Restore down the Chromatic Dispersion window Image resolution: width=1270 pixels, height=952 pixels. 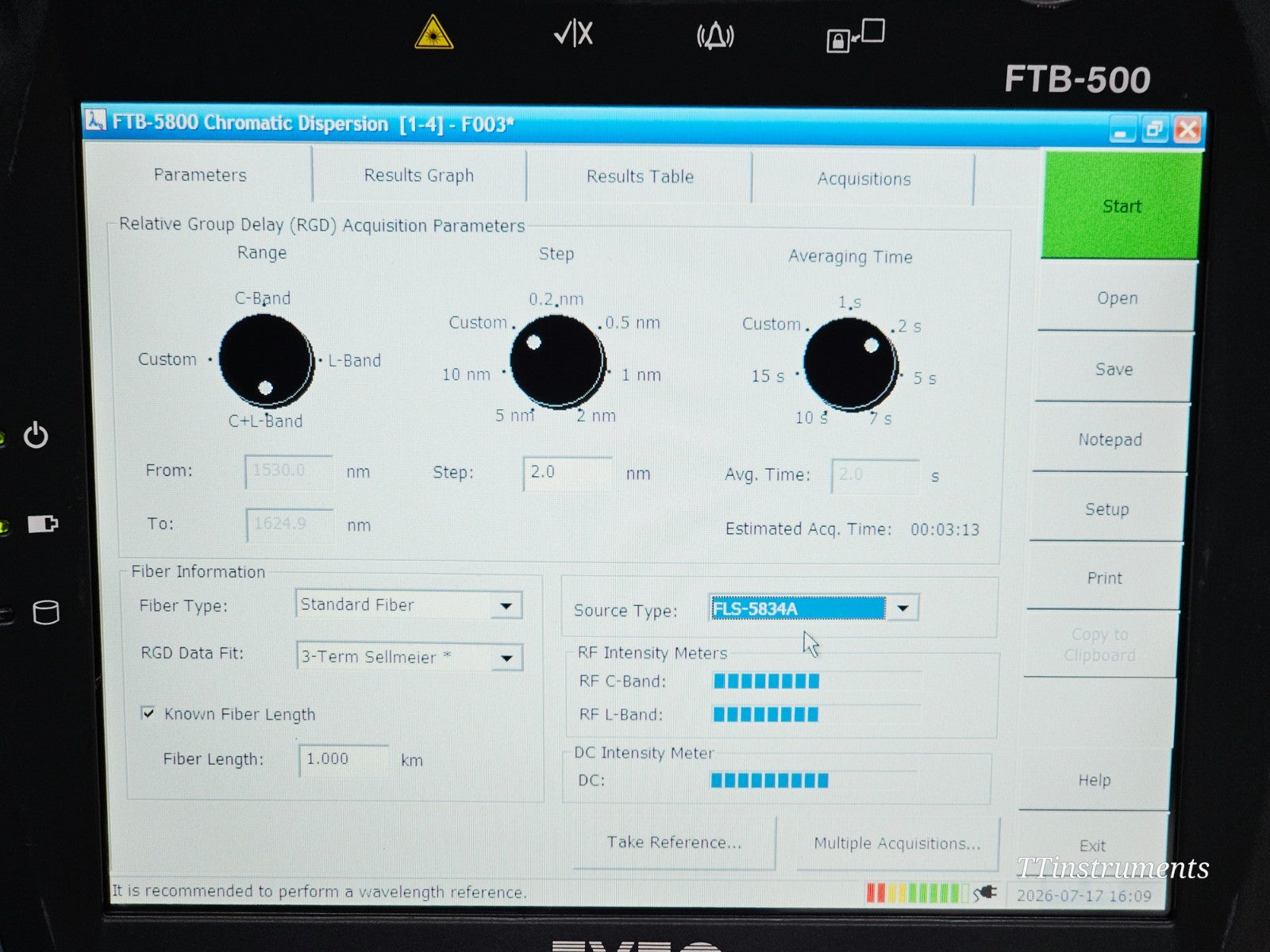(1154, 130)
